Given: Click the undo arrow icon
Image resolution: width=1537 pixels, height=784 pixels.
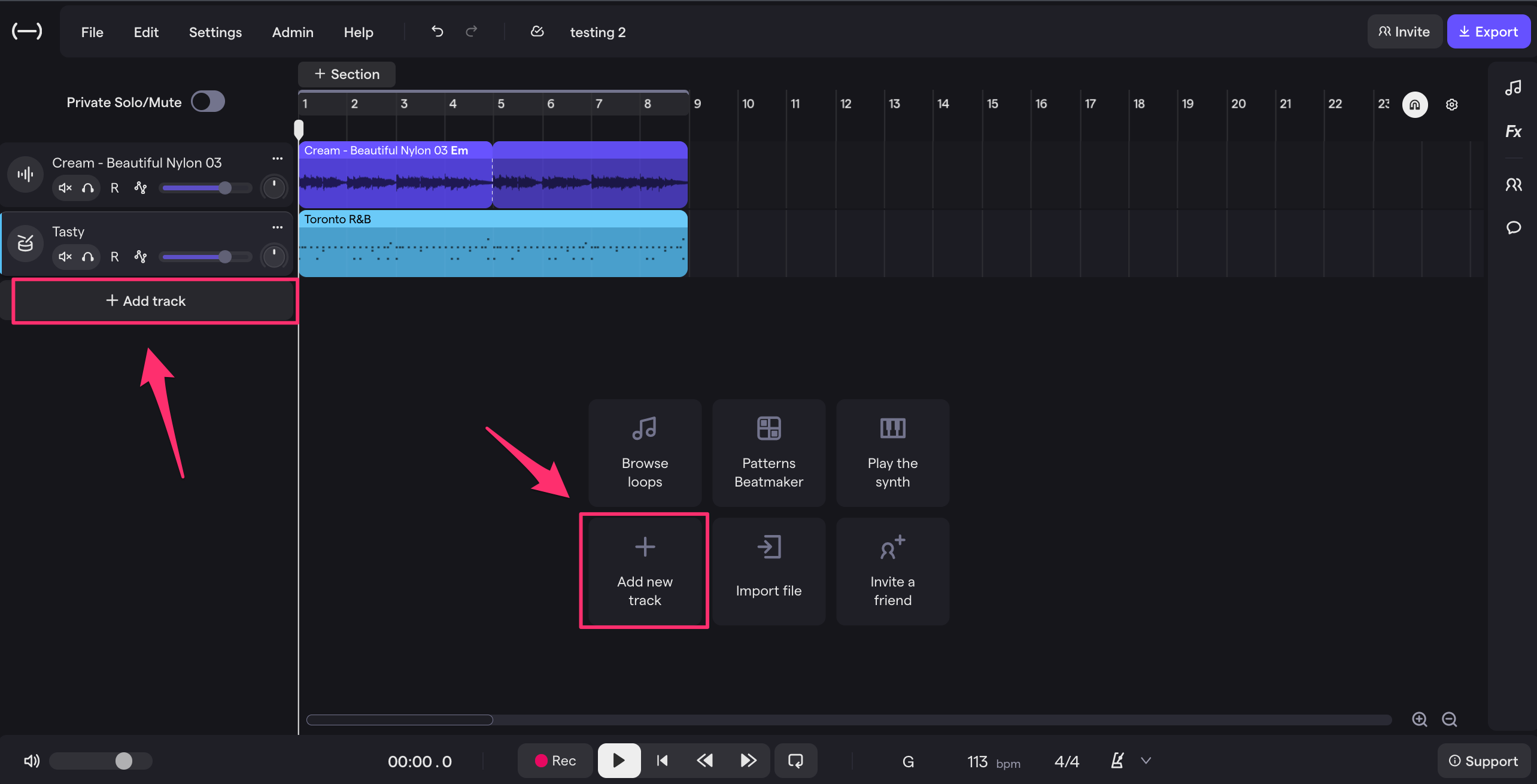Looking at the screenshot, I should pyautogui.click(x=437, y=32).
